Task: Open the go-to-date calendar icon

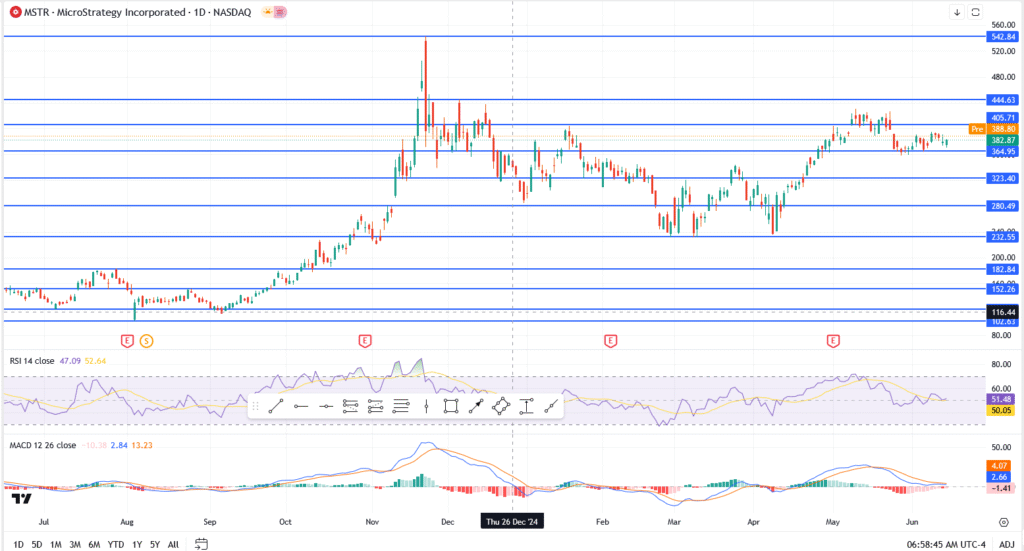Action: click(x=201, y=544)
